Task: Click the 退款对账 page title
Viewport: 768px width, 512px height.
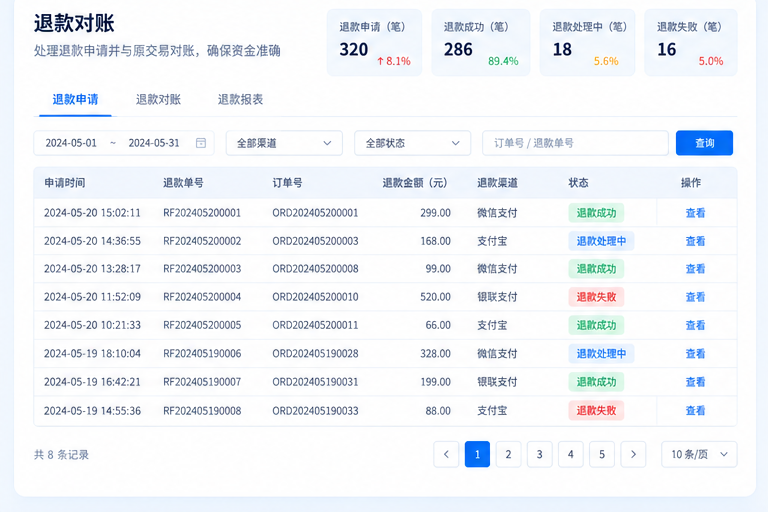Action: tap(74, 23)
